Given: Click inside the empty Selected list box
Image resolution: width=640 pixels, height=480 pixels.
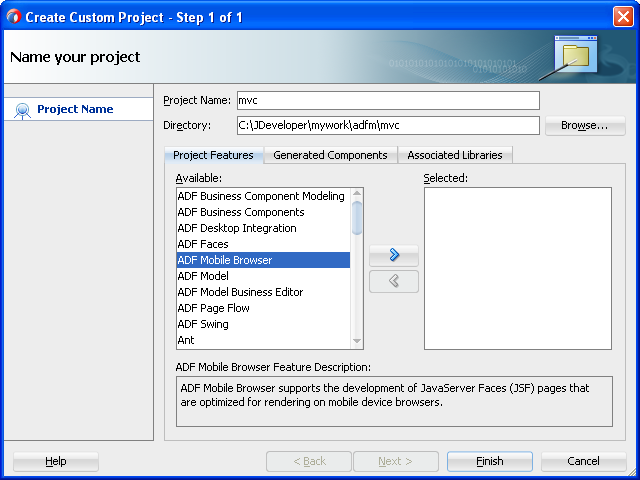Looking at the screenshot, I should (x=518, y=269).
